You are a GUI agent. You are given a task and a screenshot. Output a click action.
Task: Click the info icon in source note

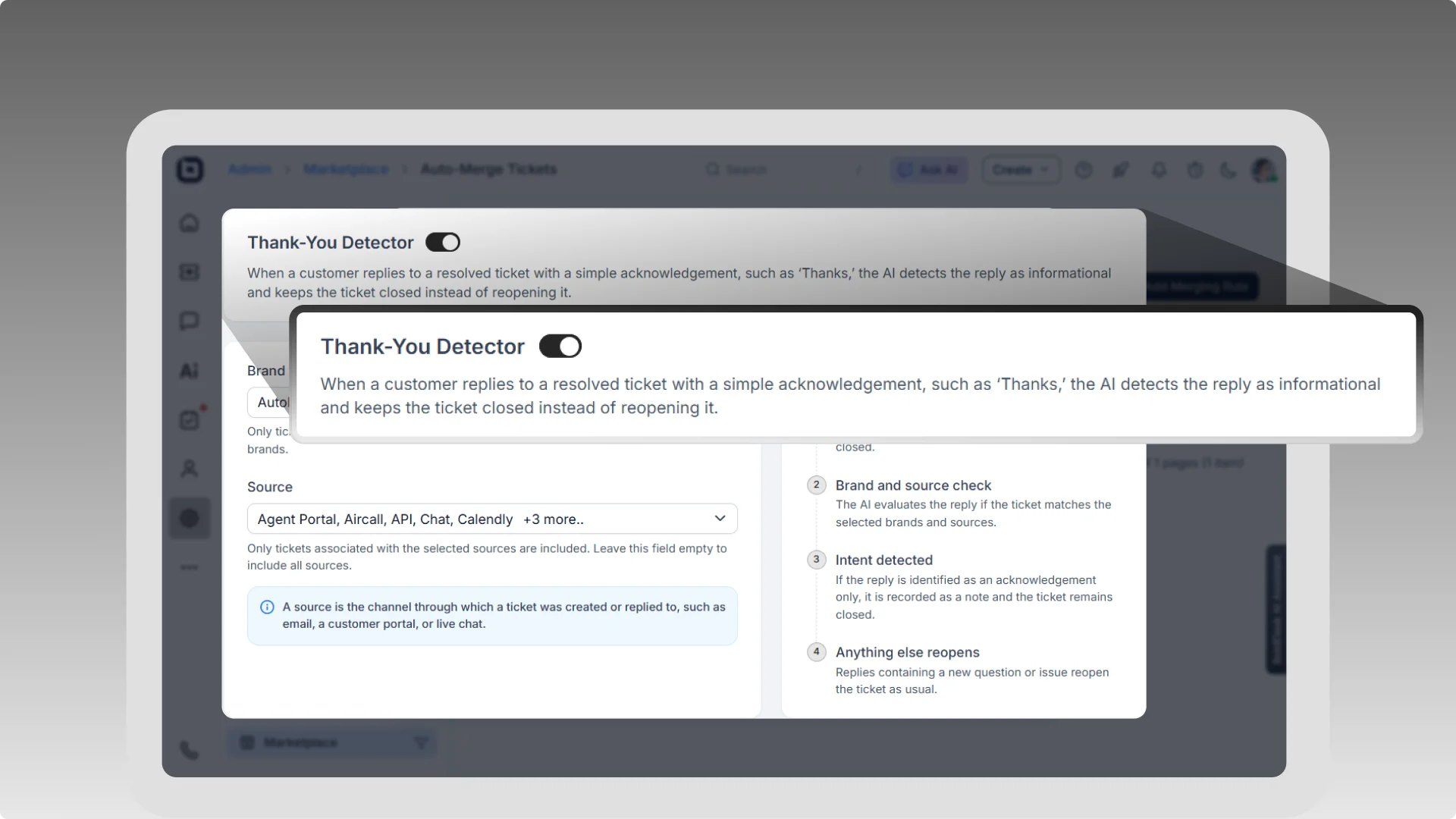pos(267,607)
